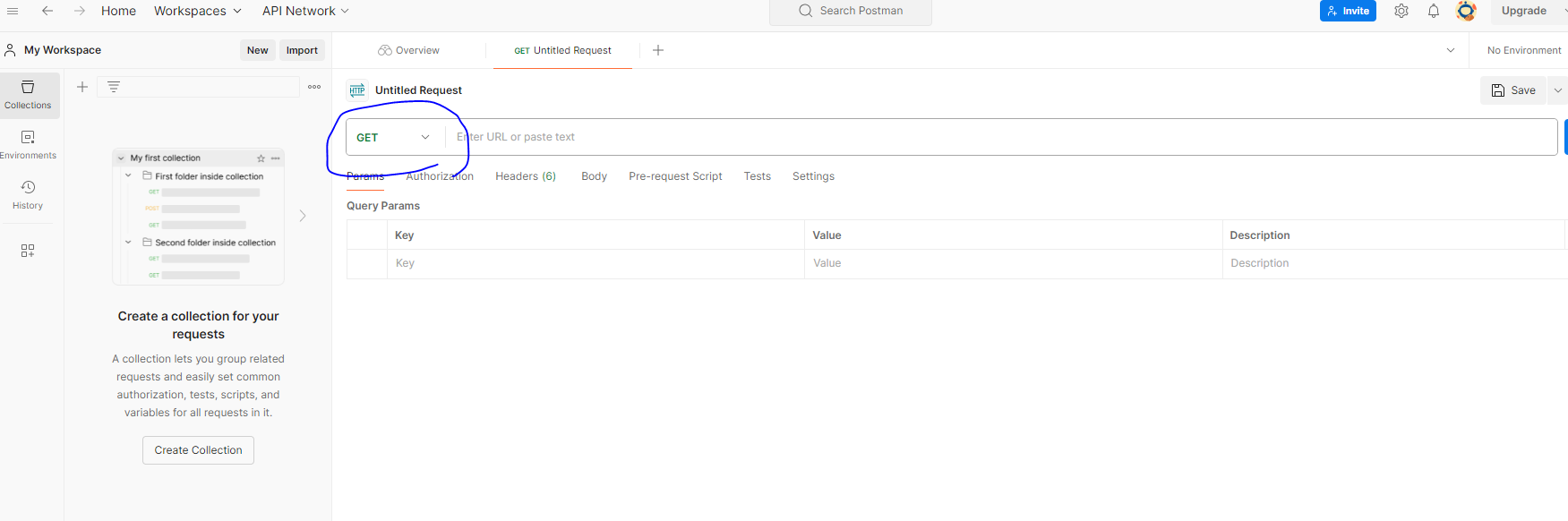Click the Search Postman box
Image resolution: width=1568 pixels, height=521 pixels.
click(x=851, y=11)
